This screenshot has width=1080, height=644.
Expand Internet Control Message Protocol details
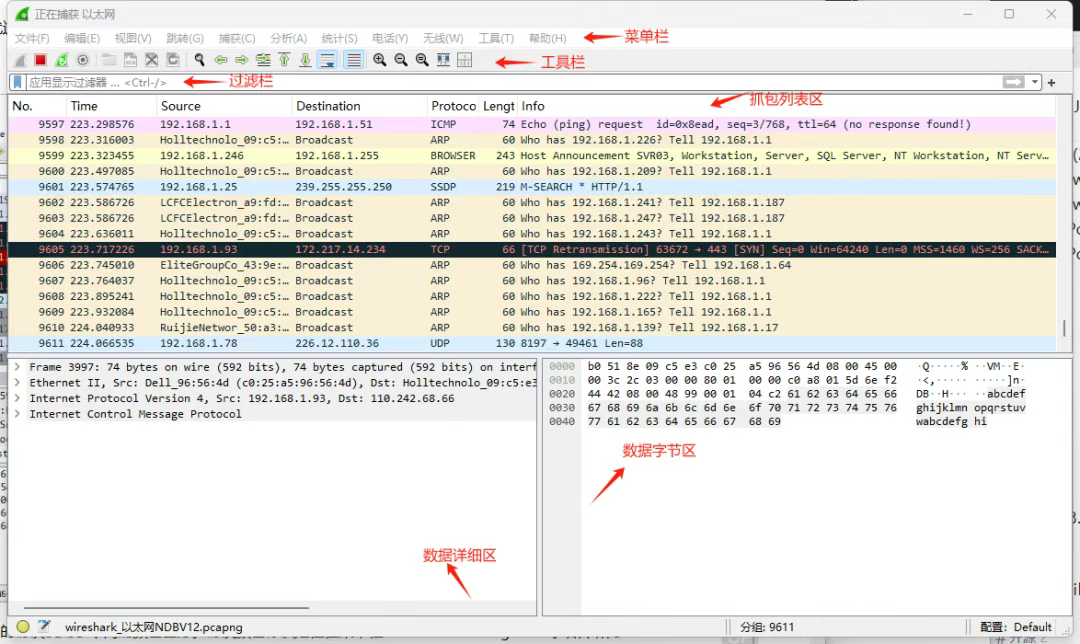coord(17,414)
